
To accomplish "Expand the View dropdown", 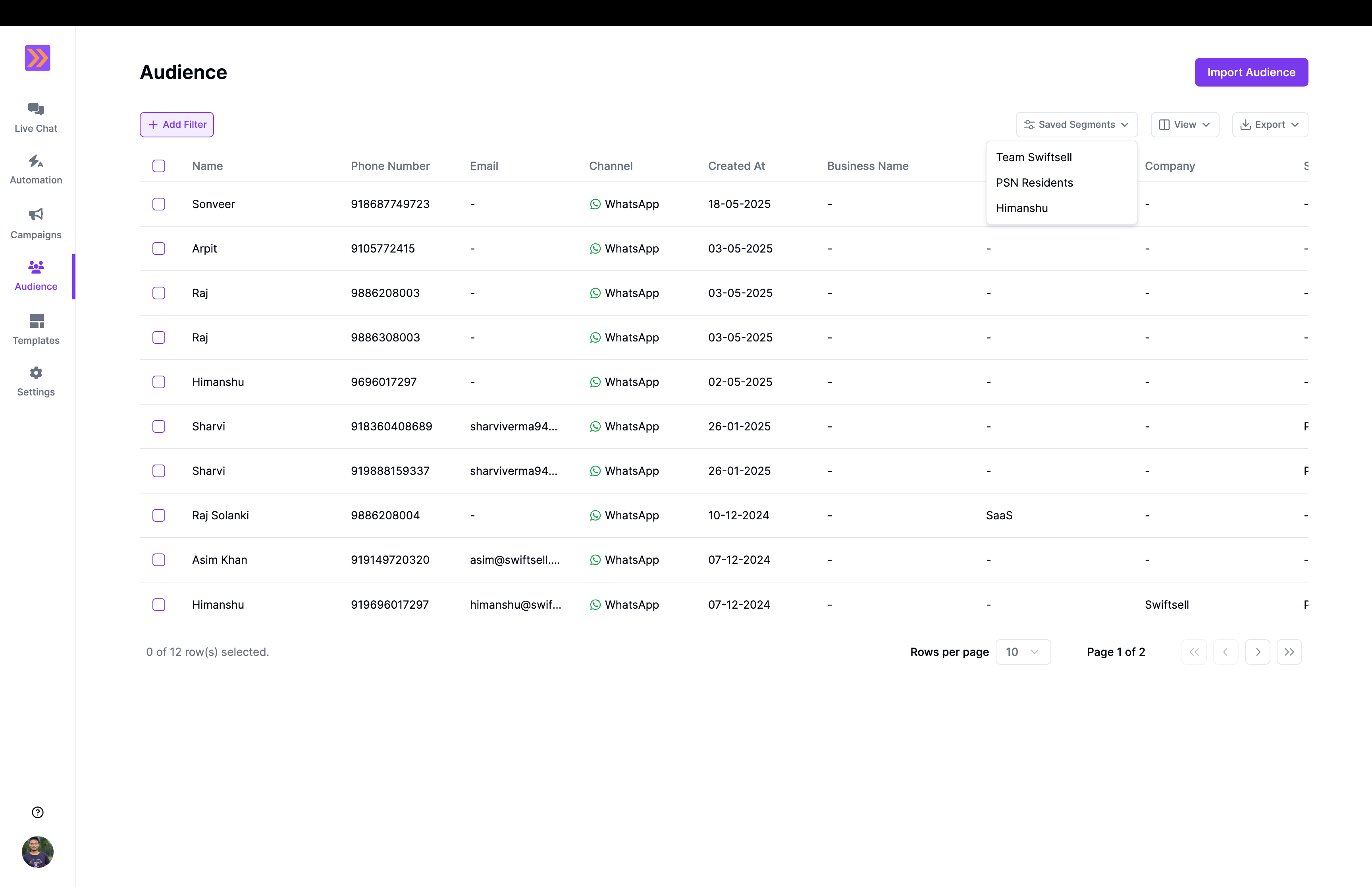I will click(1184, 124).
